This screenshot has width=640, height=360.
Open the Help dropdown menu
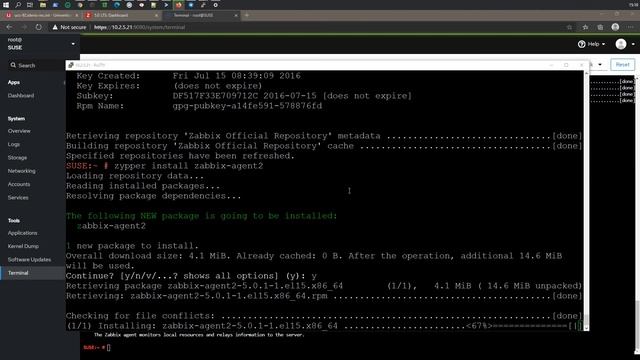pos(591,44)
